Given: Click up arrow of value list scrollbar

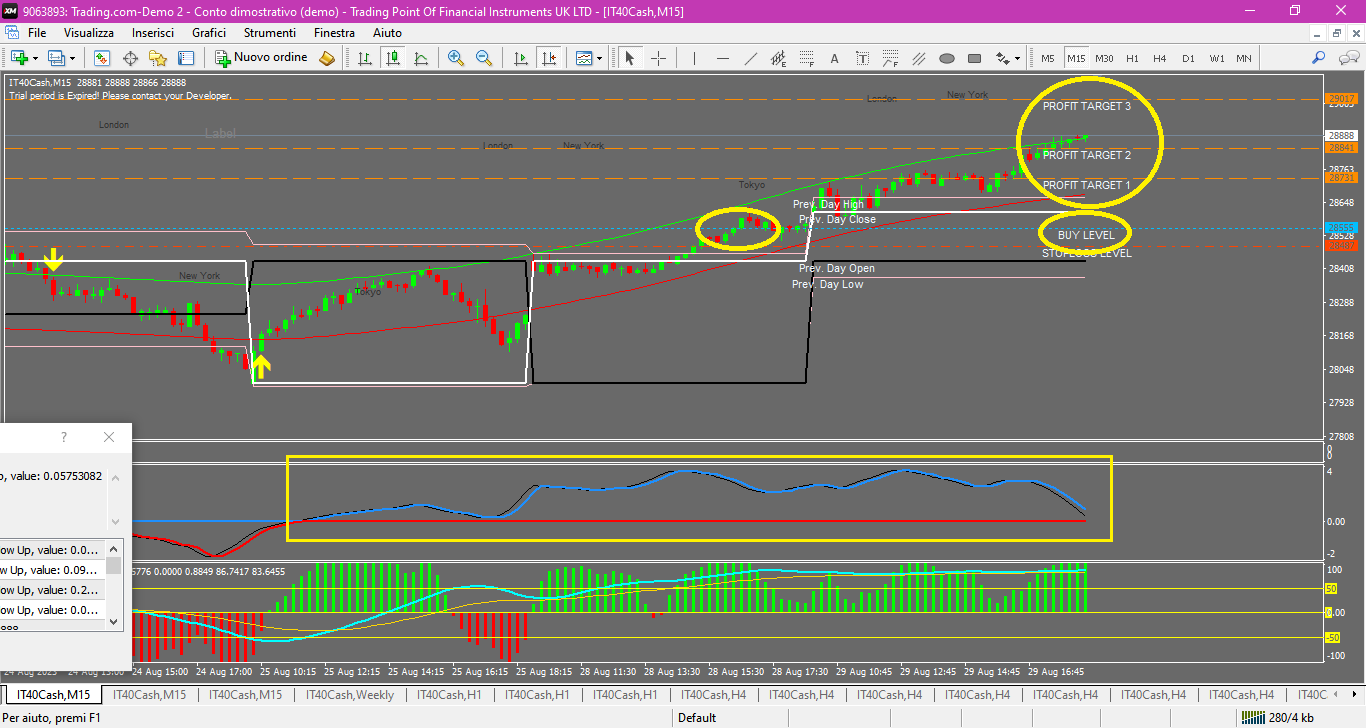Looking at the screenshot, I should (114, 548).
